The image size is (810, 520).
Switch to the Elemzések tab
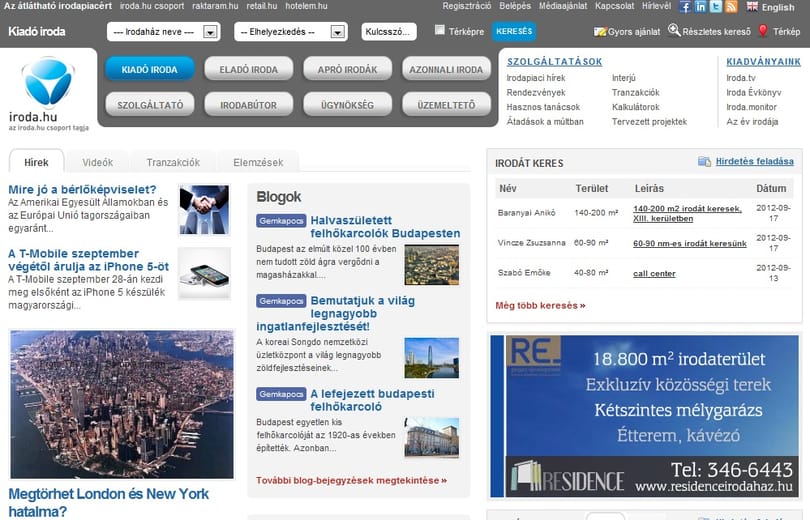pyautogui.click(x=258, y=162)
